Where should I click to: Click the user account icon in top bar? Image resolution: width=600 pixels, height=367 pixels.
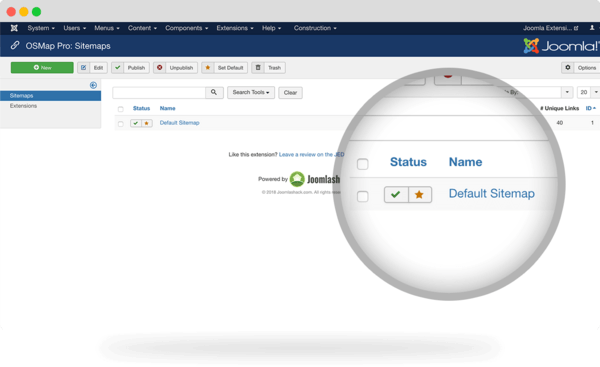pos(592,28)
